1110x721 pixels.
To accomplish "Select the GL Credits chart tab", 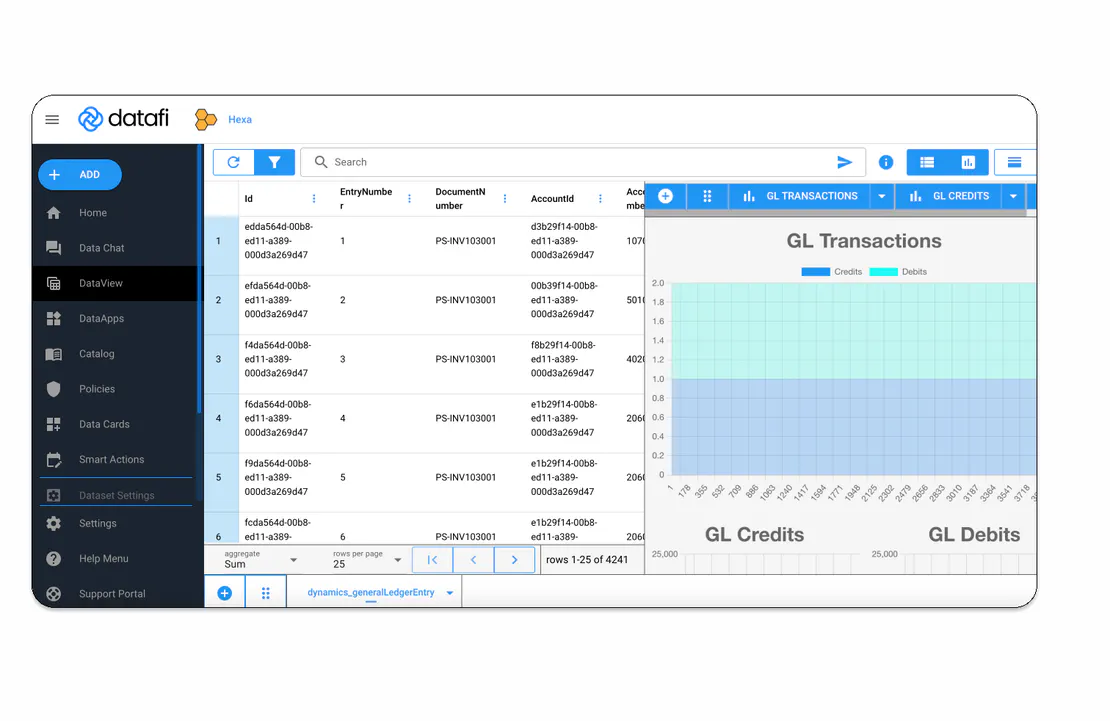I will pyautogui.click(x=950, y=196).
